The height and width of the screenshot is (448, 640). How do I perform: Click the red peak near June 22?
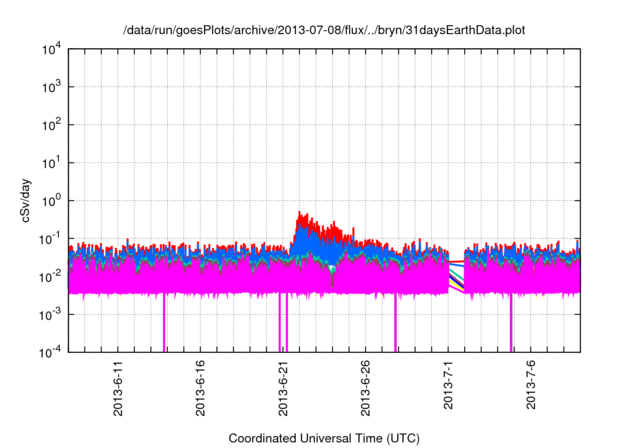tap(301, 217)
